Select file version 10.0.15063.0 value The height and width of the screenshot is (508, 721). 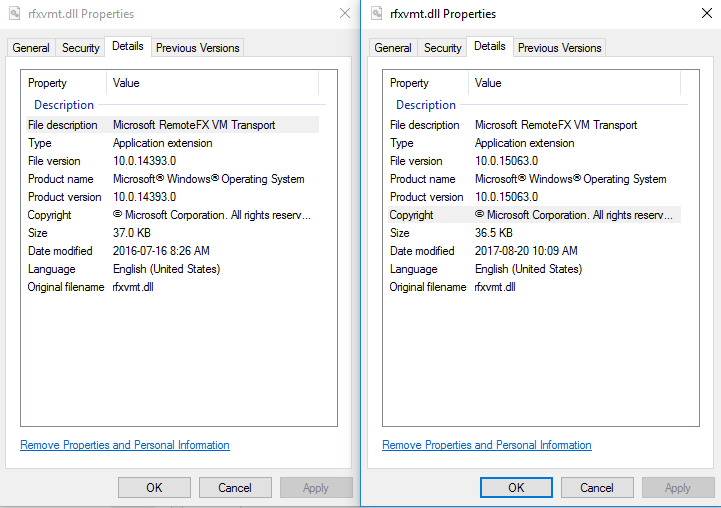pos(506,161)
